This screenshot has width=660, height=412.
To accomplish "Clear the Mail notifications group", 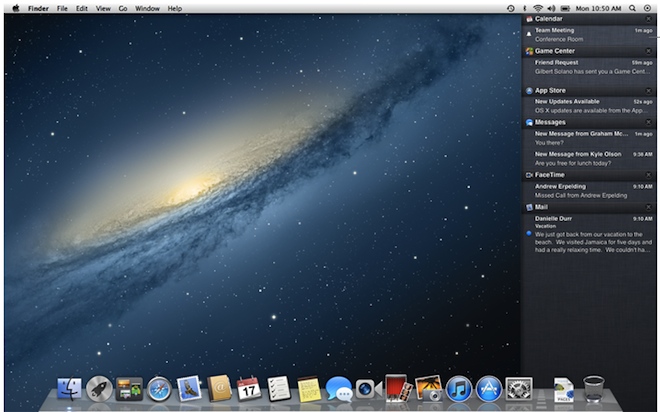I will point(648,206).
